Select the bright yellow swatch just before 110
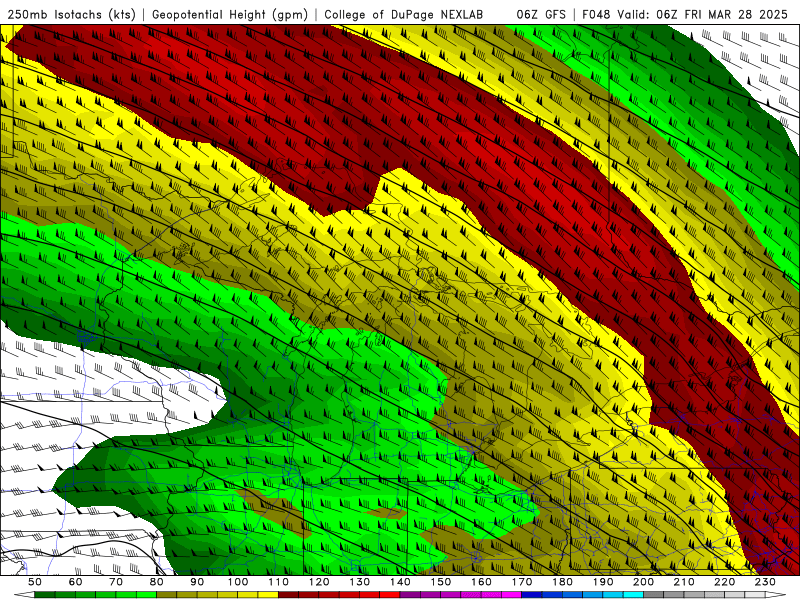The image size is (800, 600). [268, 595]
